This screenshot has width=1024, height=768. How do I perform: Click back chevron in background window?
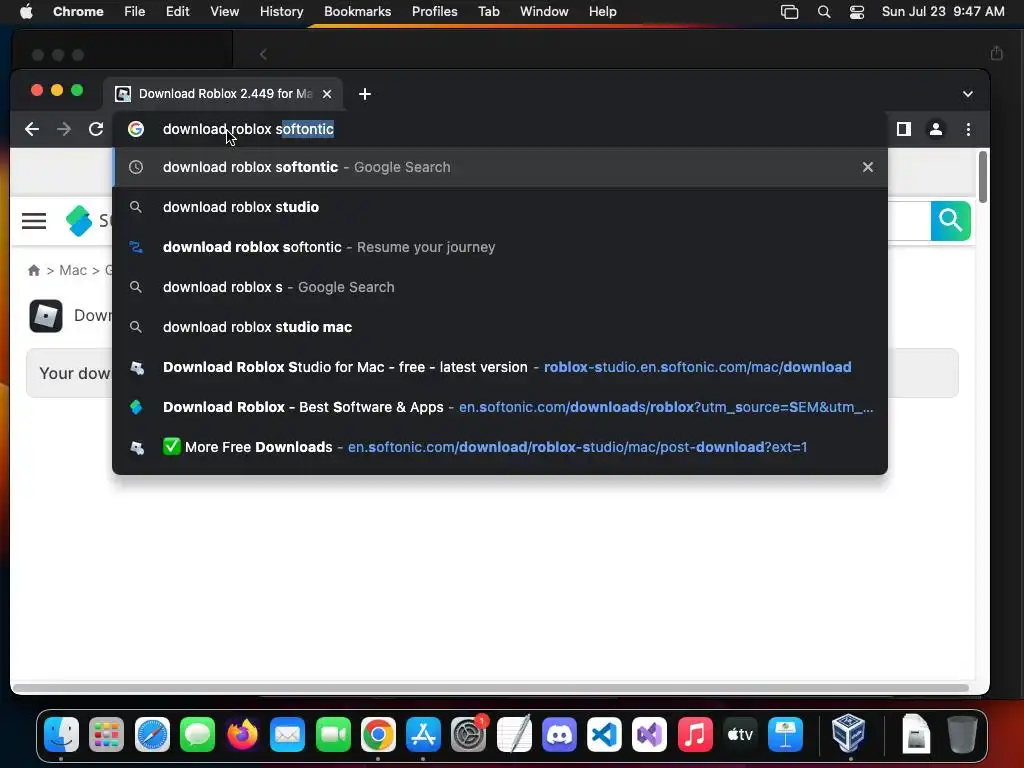click(263, 54)
